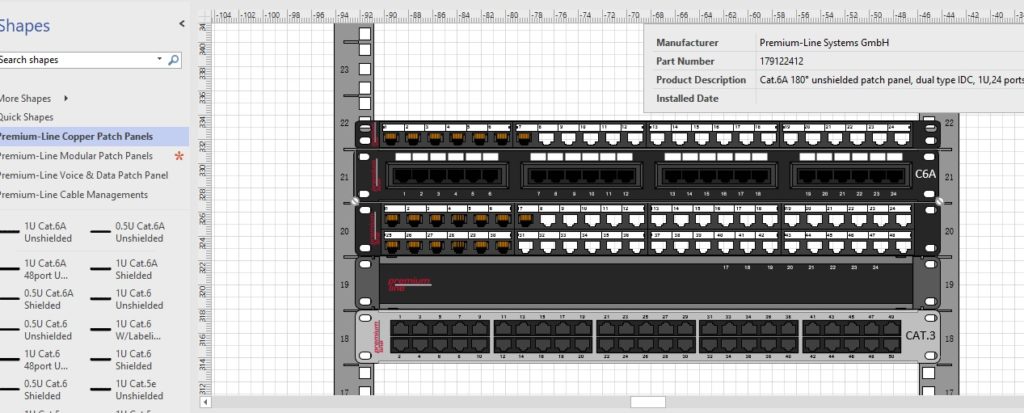Select the 1U Cat.6A Unshielded shape
Image resolution: width=1024 pixels, height=413 pixels.
click(37, 232)
